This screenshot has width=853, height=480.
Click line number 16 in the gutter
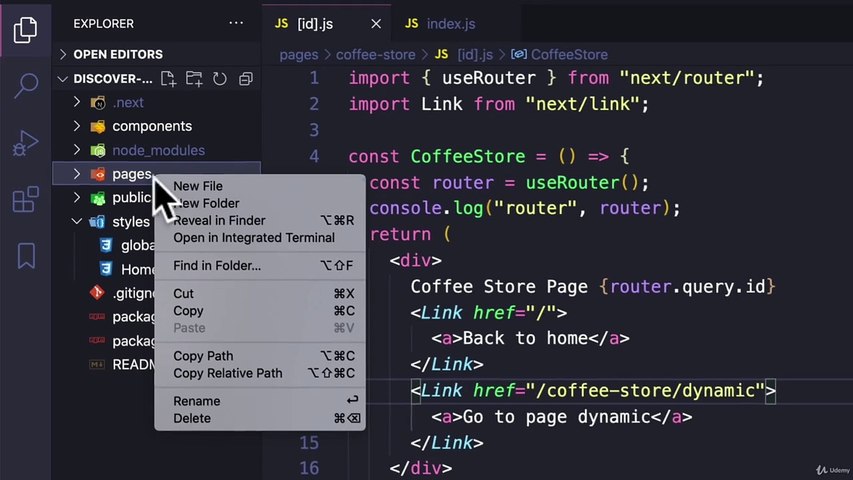[308, 468]
